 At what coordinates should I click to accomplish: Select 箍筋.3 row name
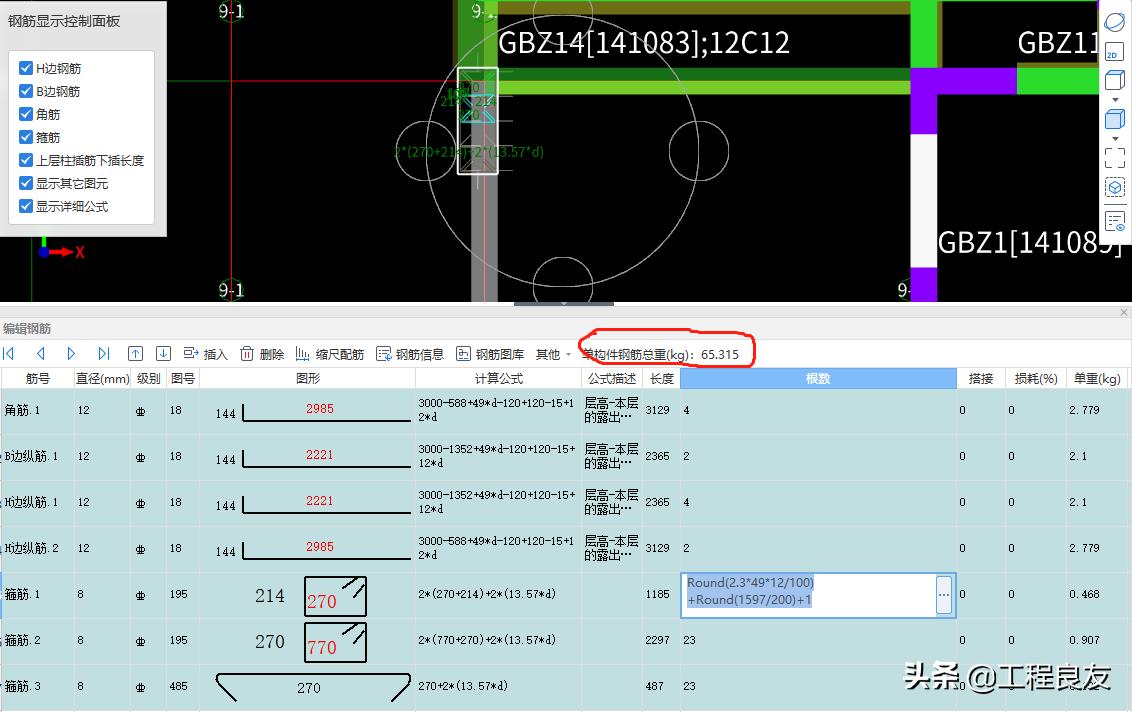click(x=23, y=686)
